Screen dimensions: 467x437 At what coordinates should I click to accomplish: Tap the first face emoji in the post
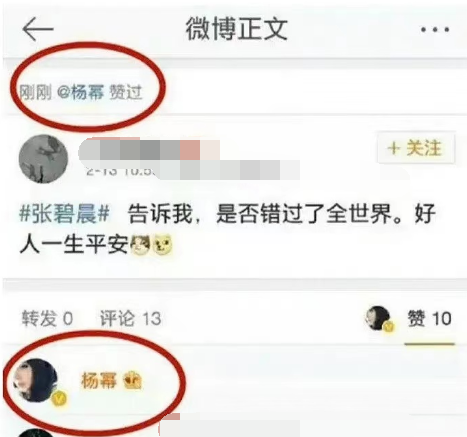tap(140, 246)
